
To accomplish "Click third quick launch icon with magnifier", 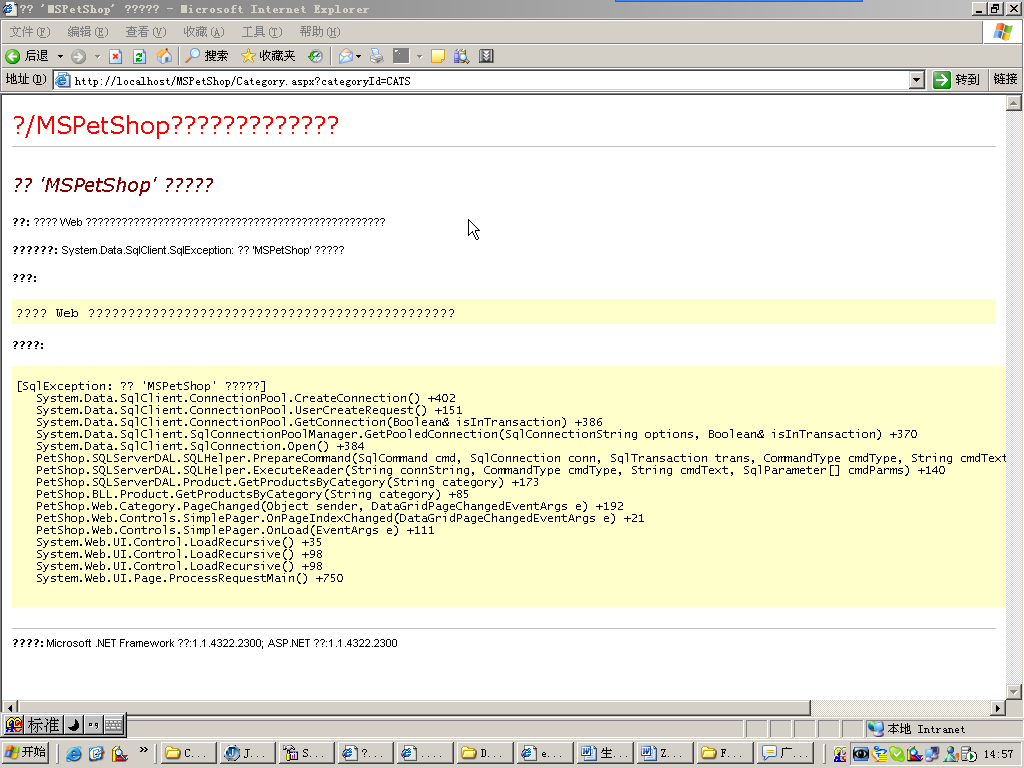I will (x=120, y=754).
